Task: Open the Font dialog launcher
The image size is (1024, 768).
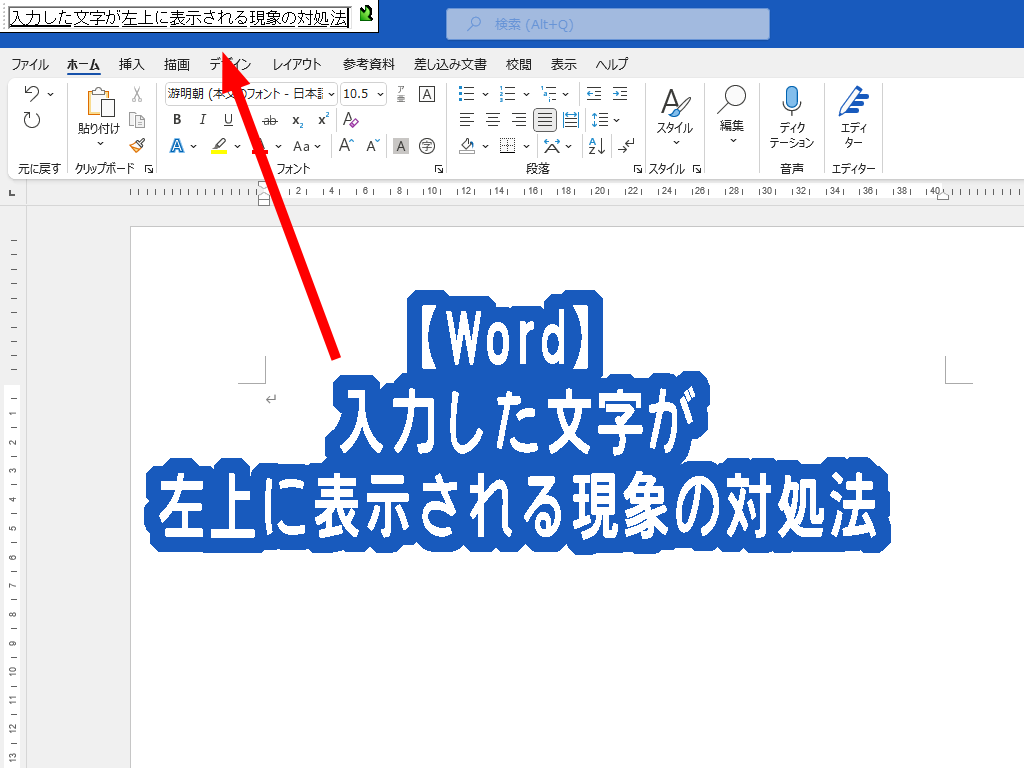Action: point(439,169)
